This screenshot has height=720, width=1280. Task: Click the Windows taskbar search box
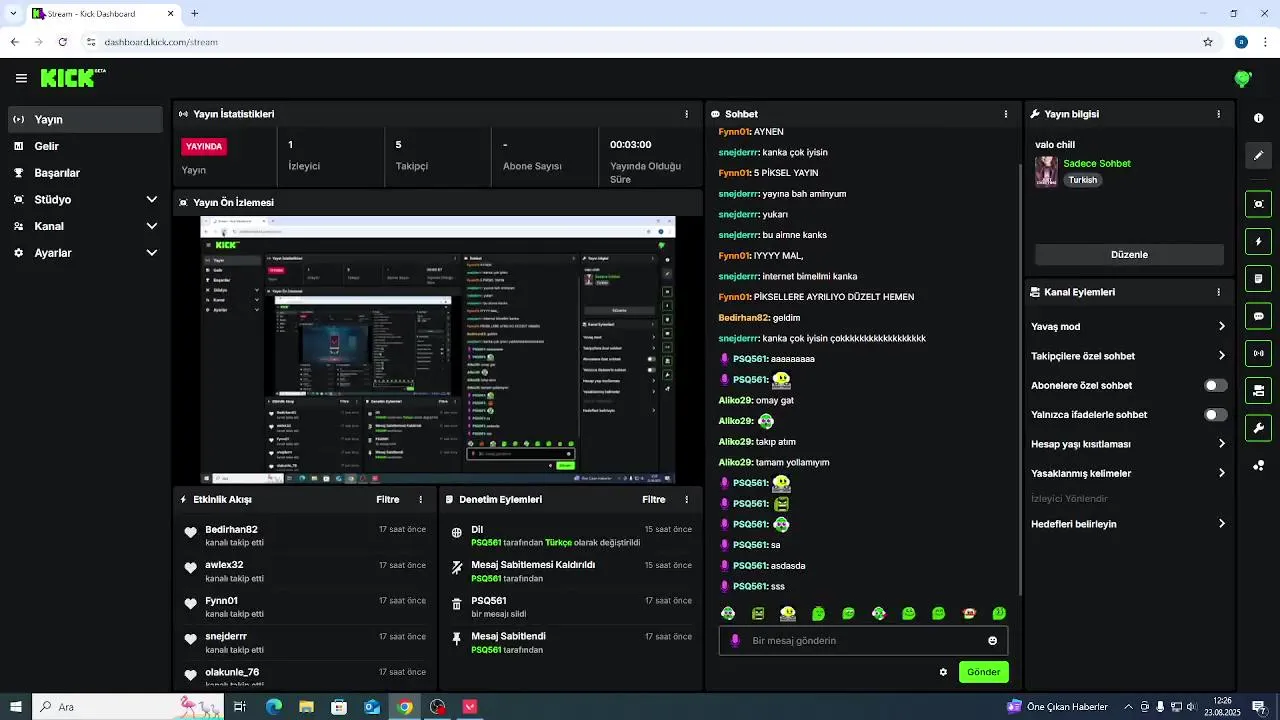pos(130,707)
